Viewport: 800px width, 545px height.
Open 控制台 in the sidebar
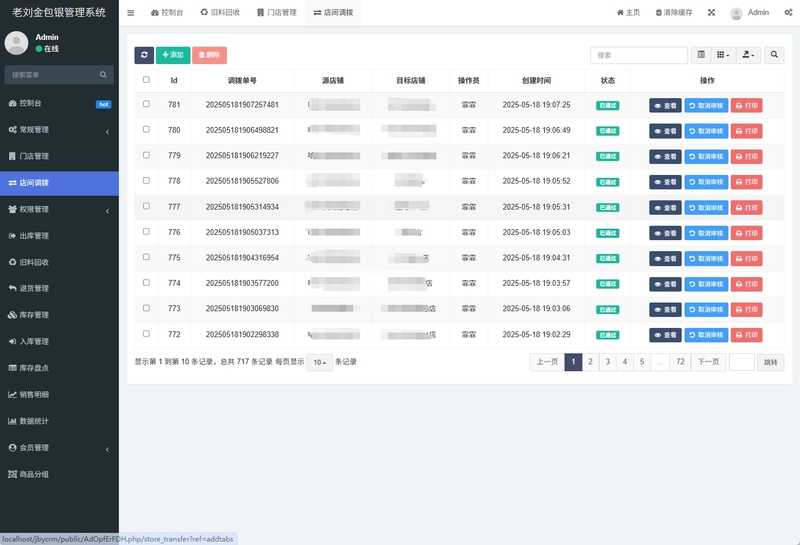coord(59,103)
